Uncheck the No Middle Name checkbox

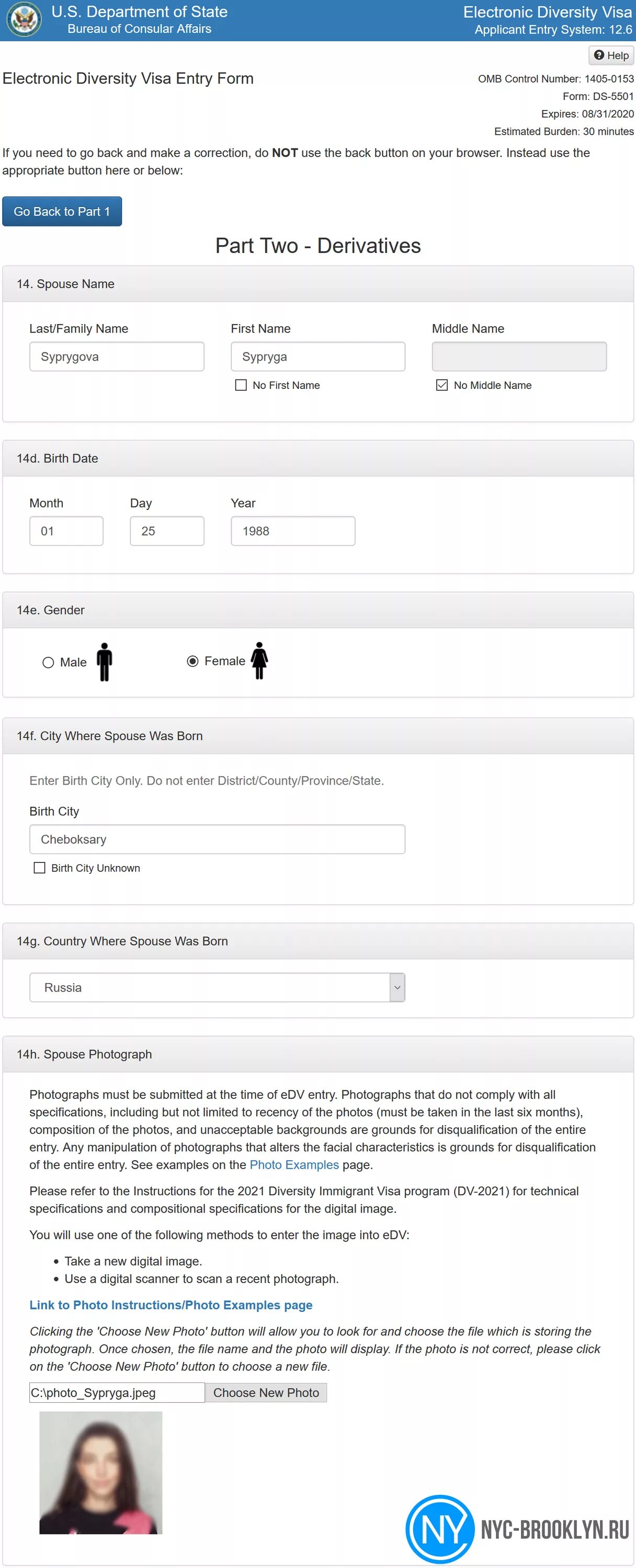pos(442,385)
